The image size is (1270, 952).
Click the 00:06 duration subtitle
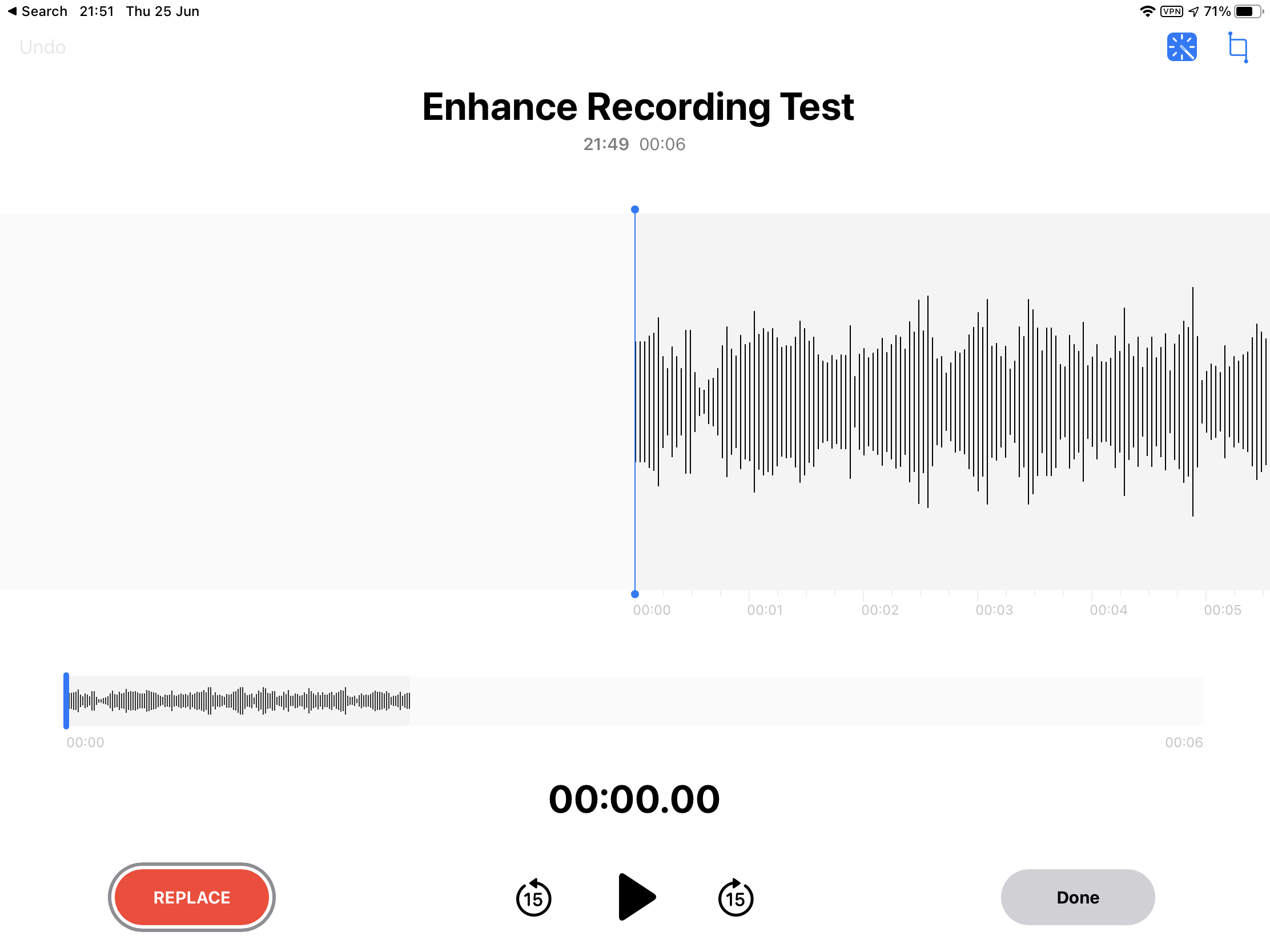click(662, 144)
